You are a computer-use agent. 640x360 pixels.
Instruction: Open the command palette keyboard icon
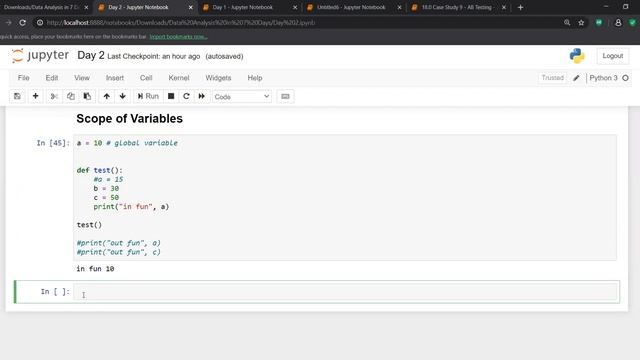point(285,96)
